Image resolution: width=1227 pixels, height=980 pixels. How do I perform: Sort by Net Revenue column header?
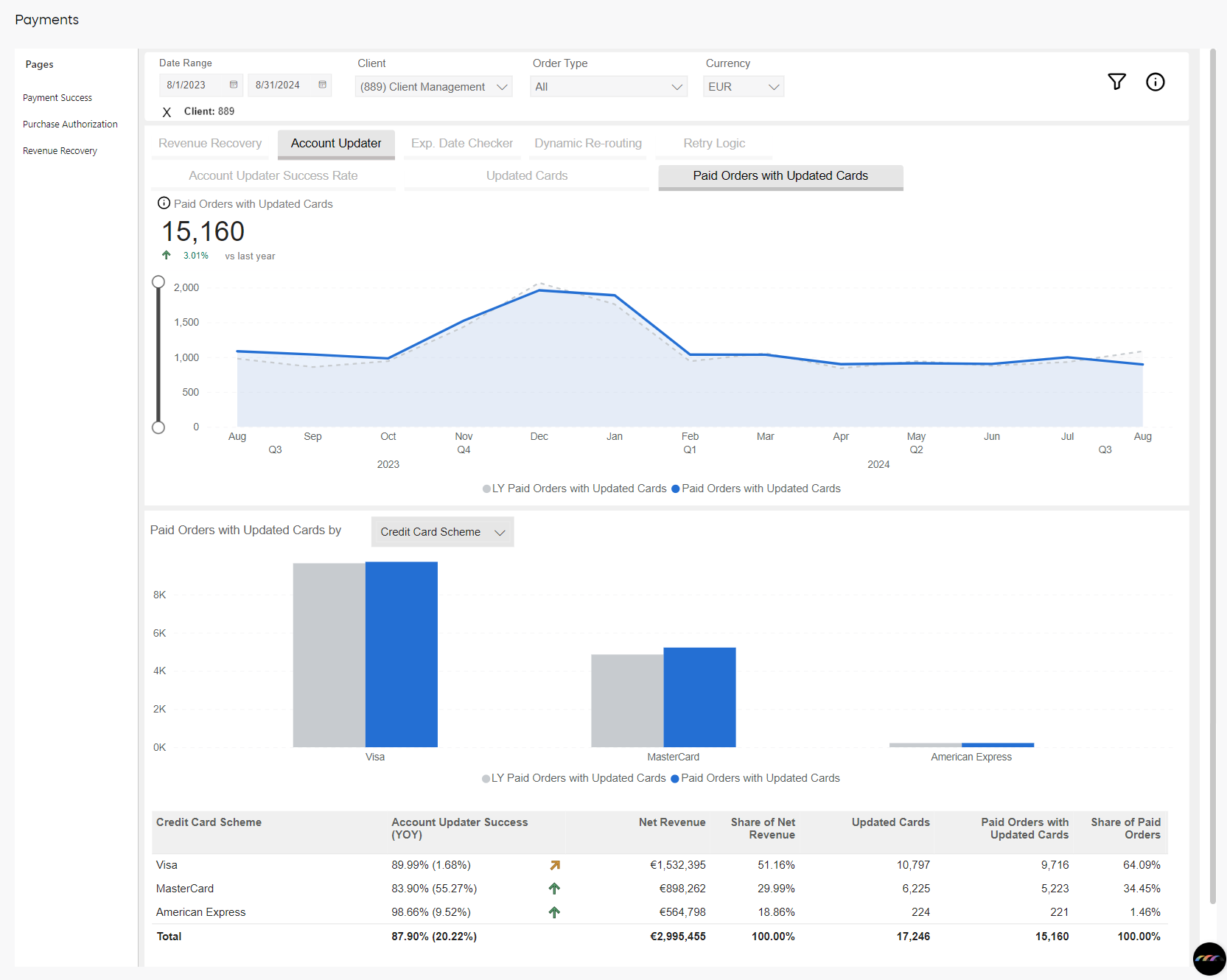(672, 822)
